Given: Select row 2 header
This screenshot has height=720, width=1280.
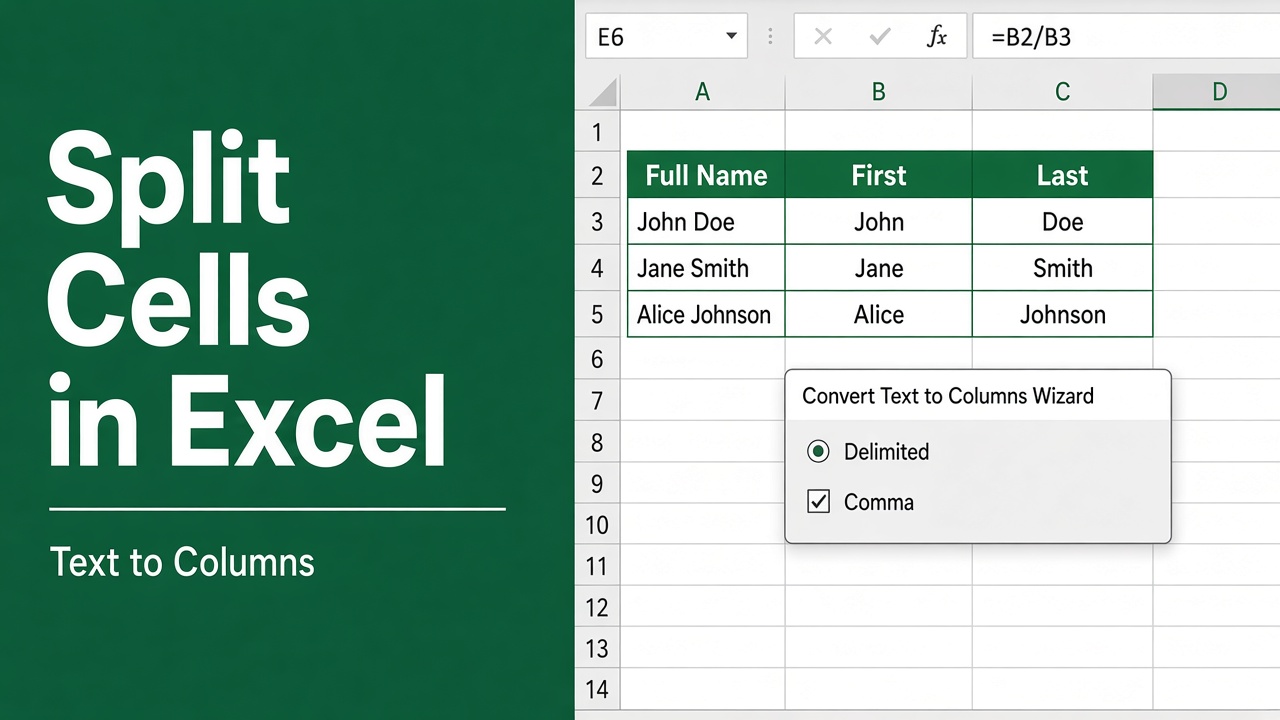Looking at the screenshot, I should [x=598, y=175].
